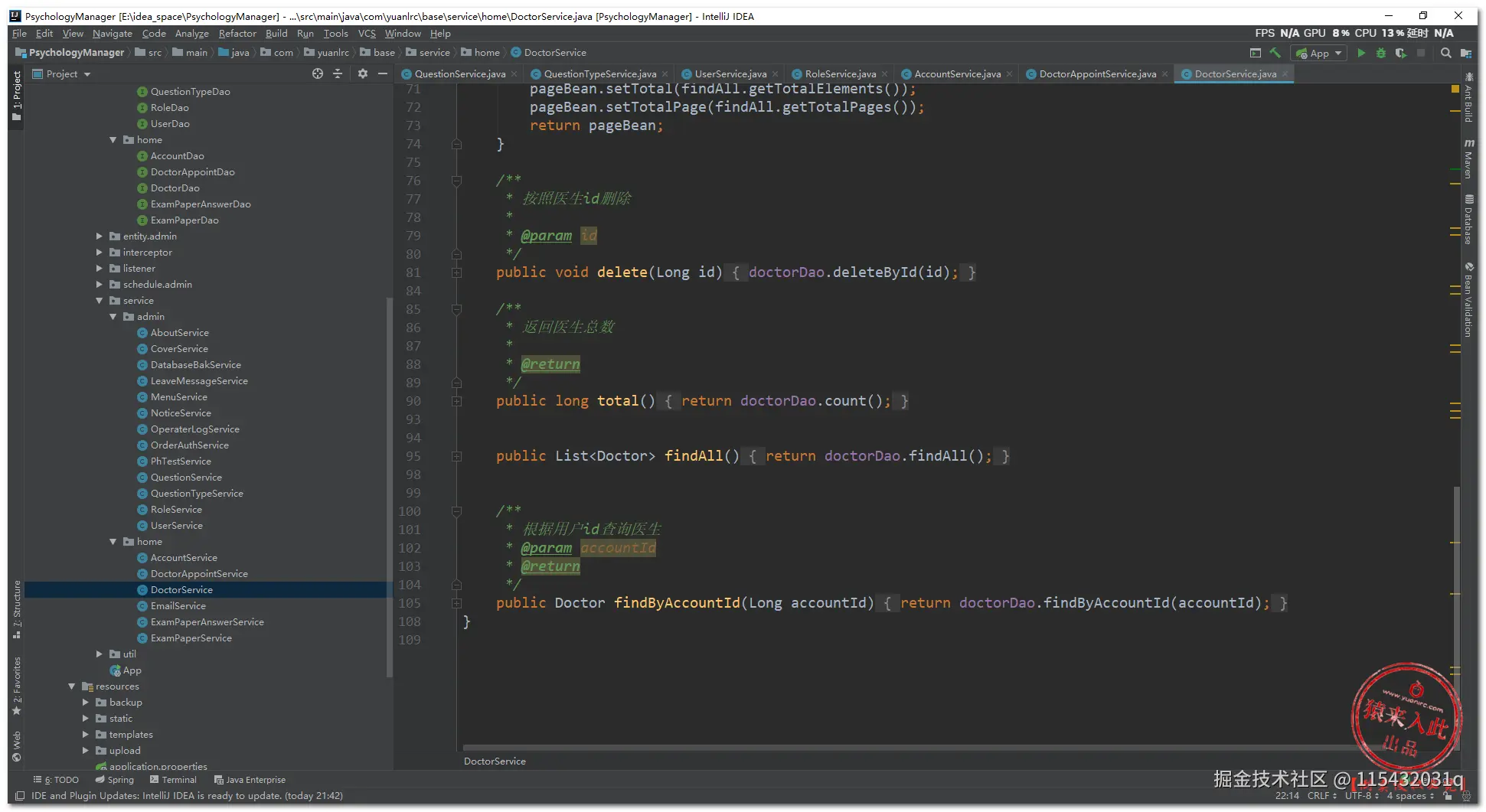This screenshot has height=812, width=1486.
Task: Collapse the admin package under service
Action: click(x=113, y=317)
